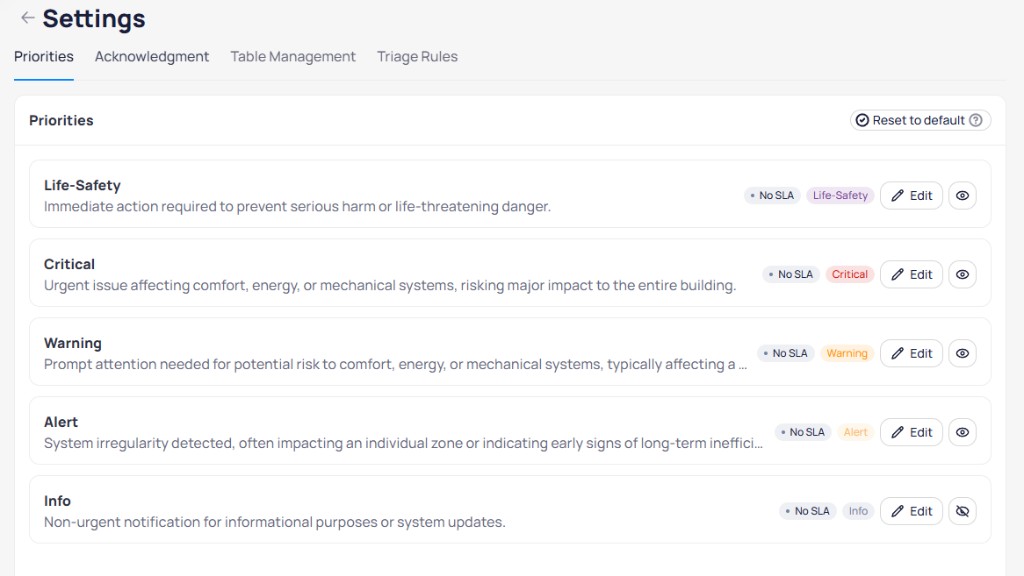Open the Table Management tab
Screen dimensions: 1024x576
[293, 57]
